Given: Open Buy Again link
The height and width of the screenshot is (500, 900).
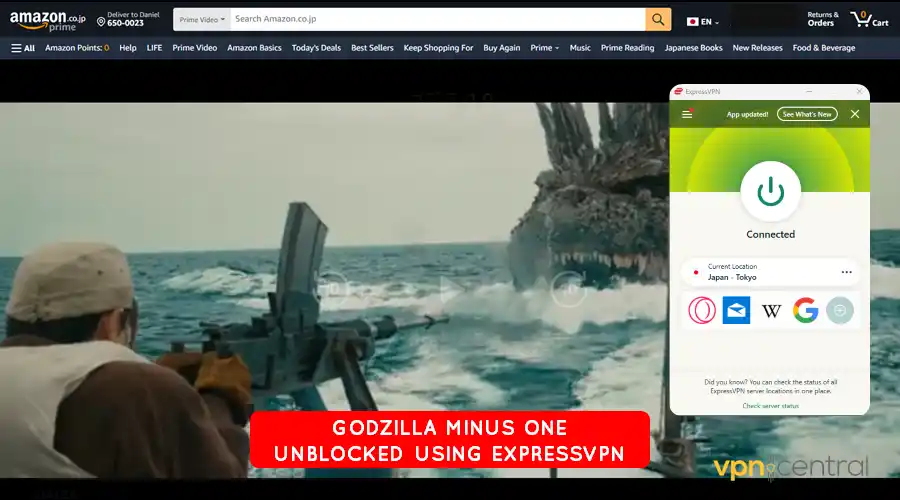Looking at the screenshot, I should [502, 48].
